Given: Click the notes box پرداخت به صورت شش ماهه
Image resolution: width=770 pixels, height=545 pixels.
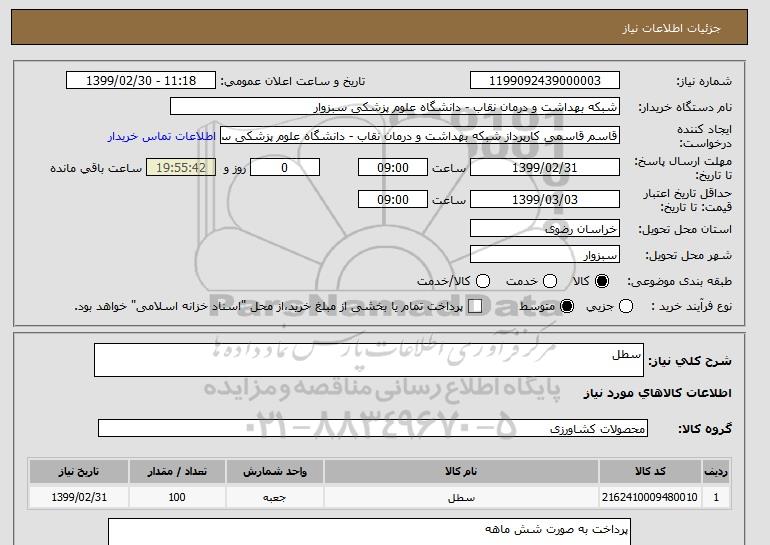Looking at the screenshot, I should [369, 532].
